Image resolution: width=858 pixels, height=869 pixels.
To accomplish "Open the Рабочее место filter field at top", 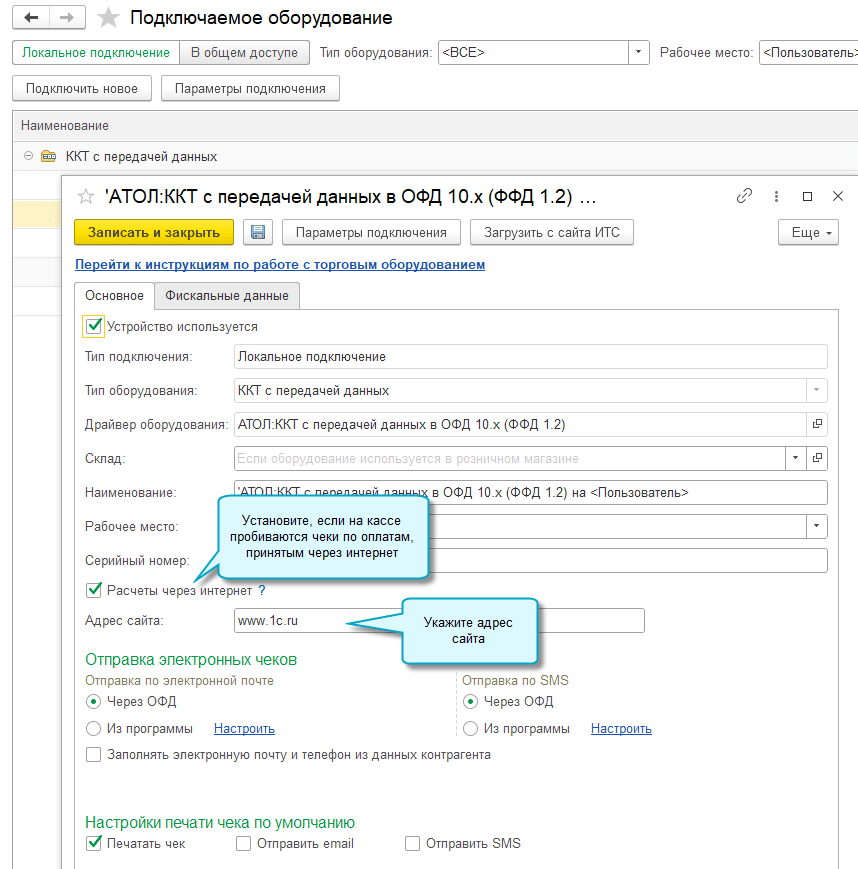I will [x=809, y=52].
